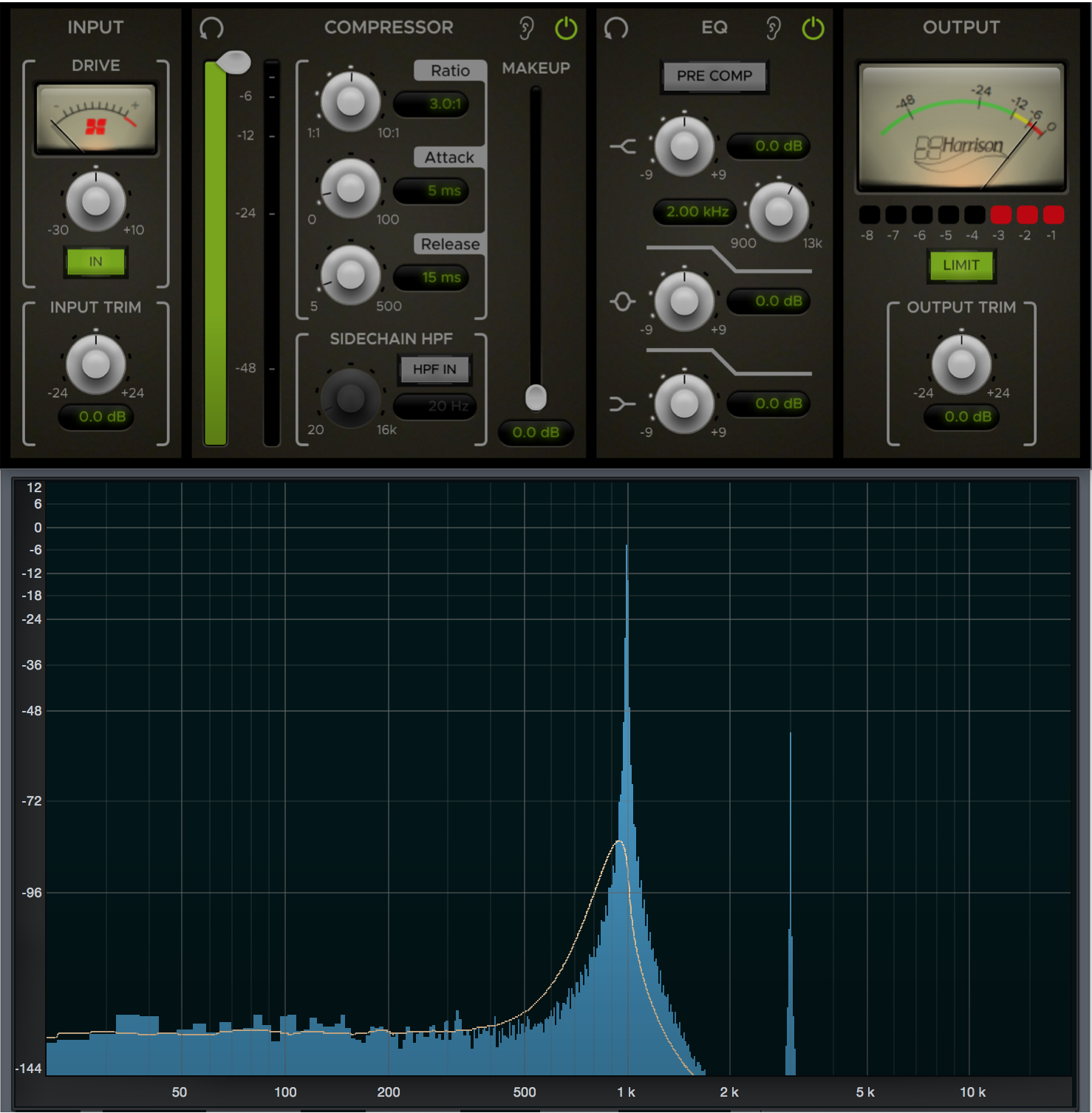Click the Ratio label button

(x=450, y=71)
